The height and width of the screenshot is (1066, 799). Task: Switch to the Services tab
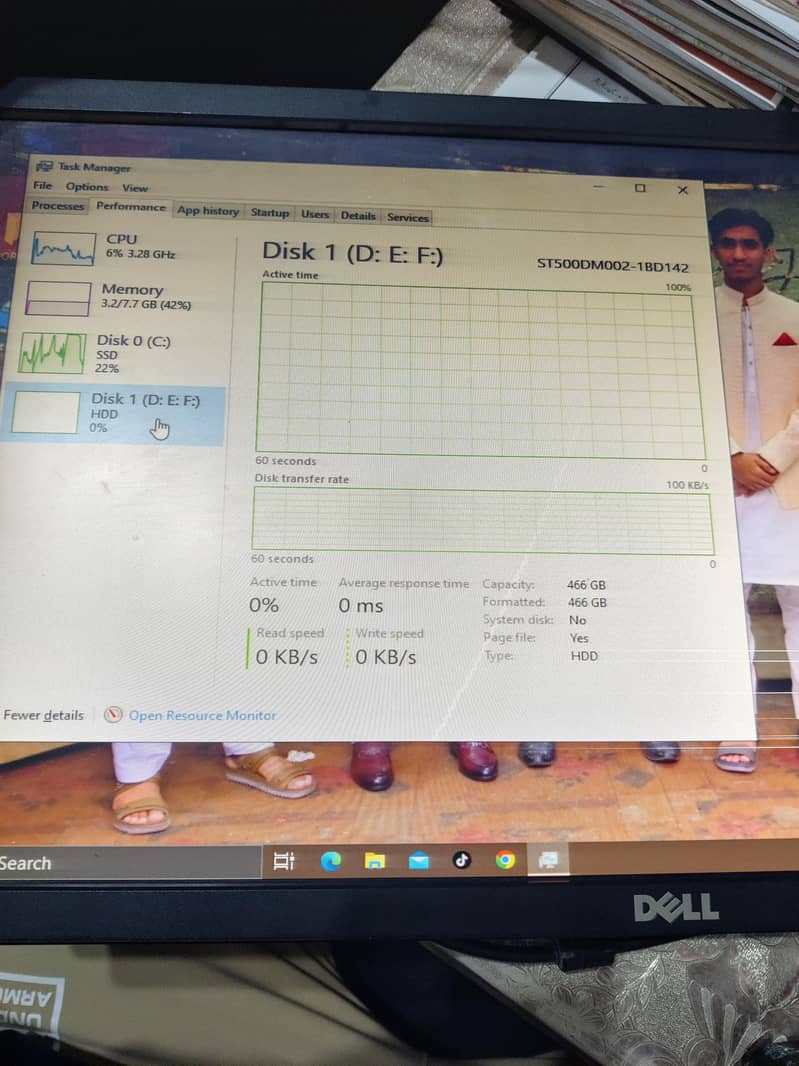click(408, 218)
